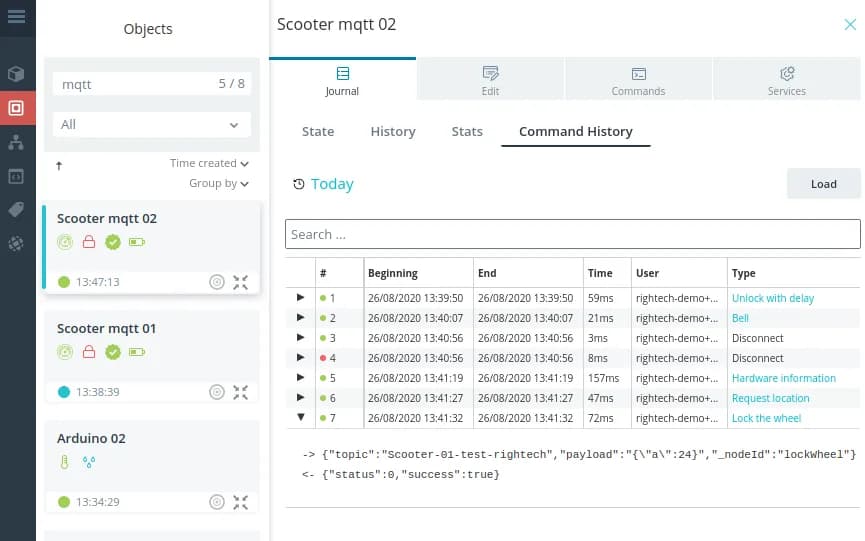Expand command row 1 details
This screenshot has width=865, height=541.
coord(300,298)
